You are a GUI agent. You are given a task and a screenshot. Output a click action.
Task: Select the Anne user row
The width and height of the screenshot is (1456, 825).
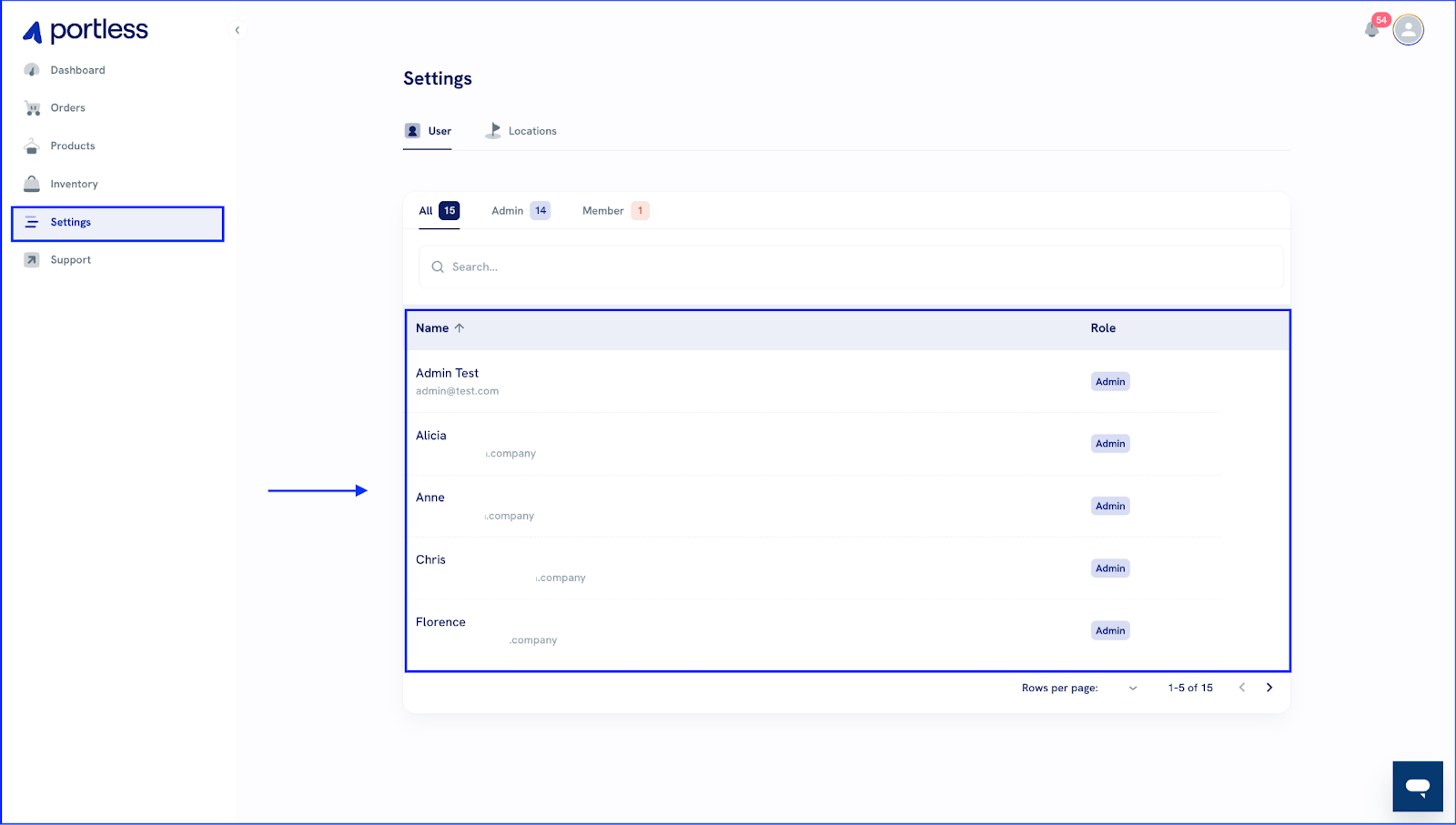coord(814,506)
